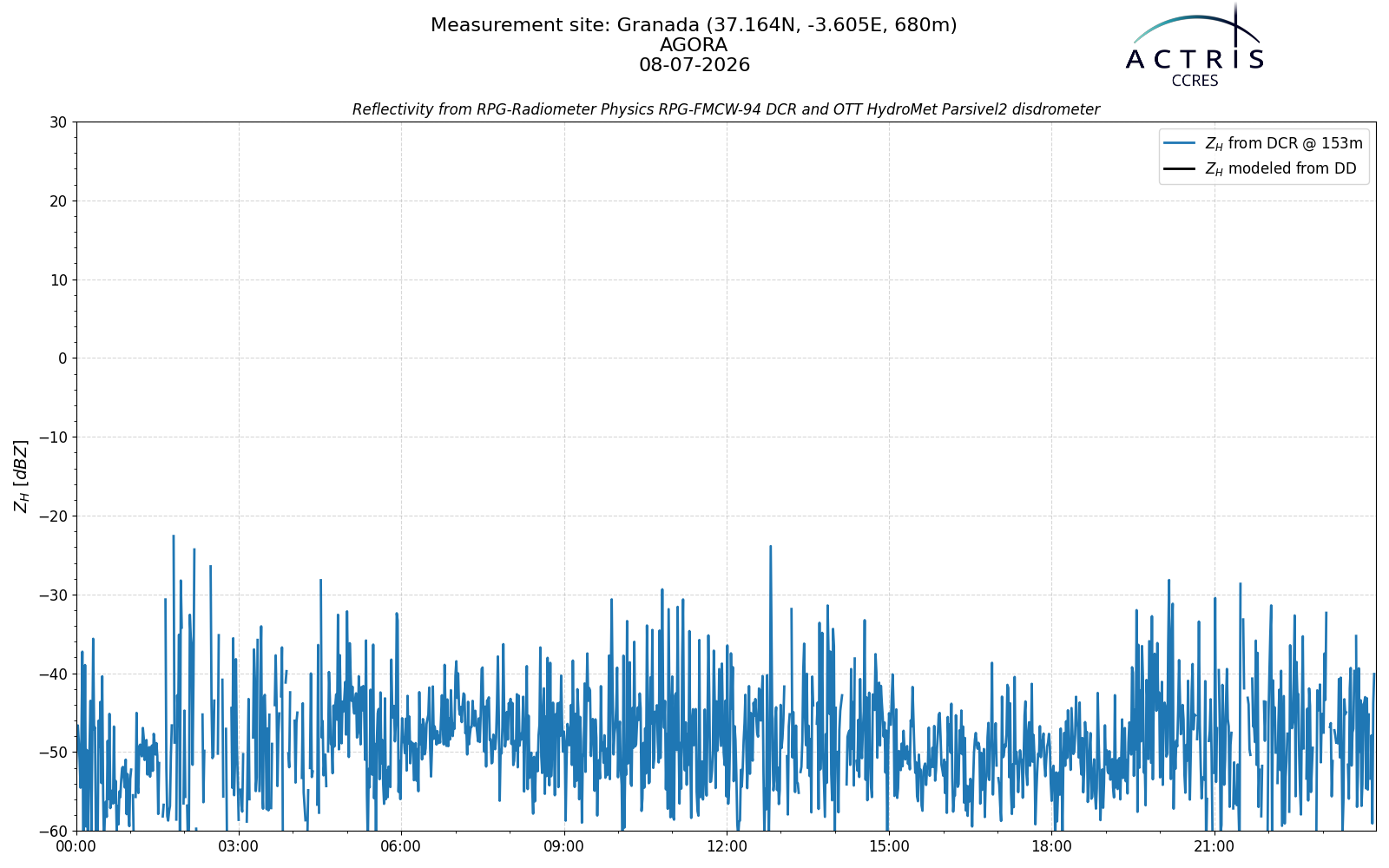Click the 18:00 time tick label

(x=1051, y=847)
